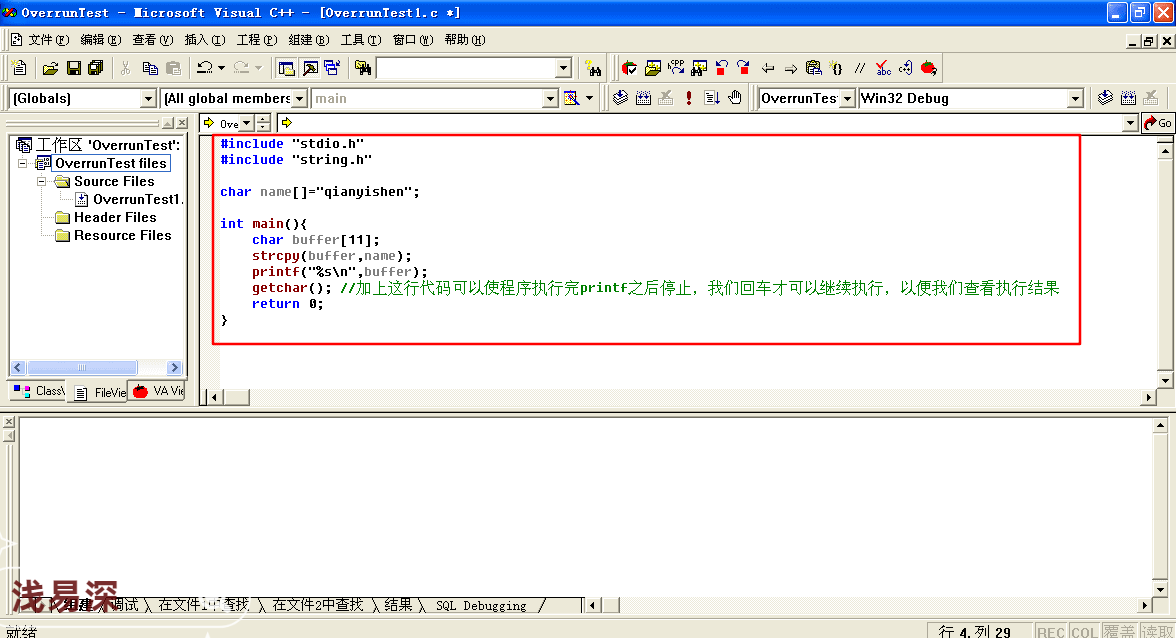Click the Compile icon in build toolbar
The height and width of the screenshot is (638, 1176).
[620, 98]
